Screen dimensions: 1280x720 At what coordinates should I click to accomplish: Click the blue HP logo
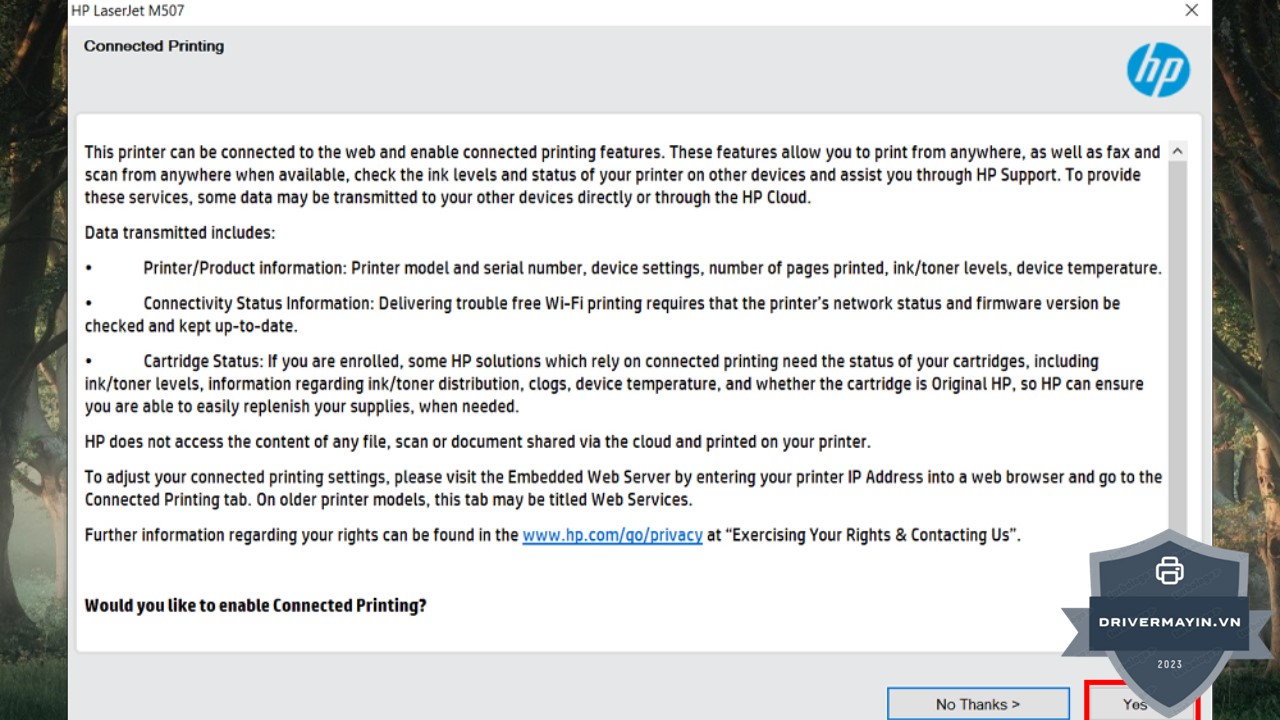tap(1158, 70)
